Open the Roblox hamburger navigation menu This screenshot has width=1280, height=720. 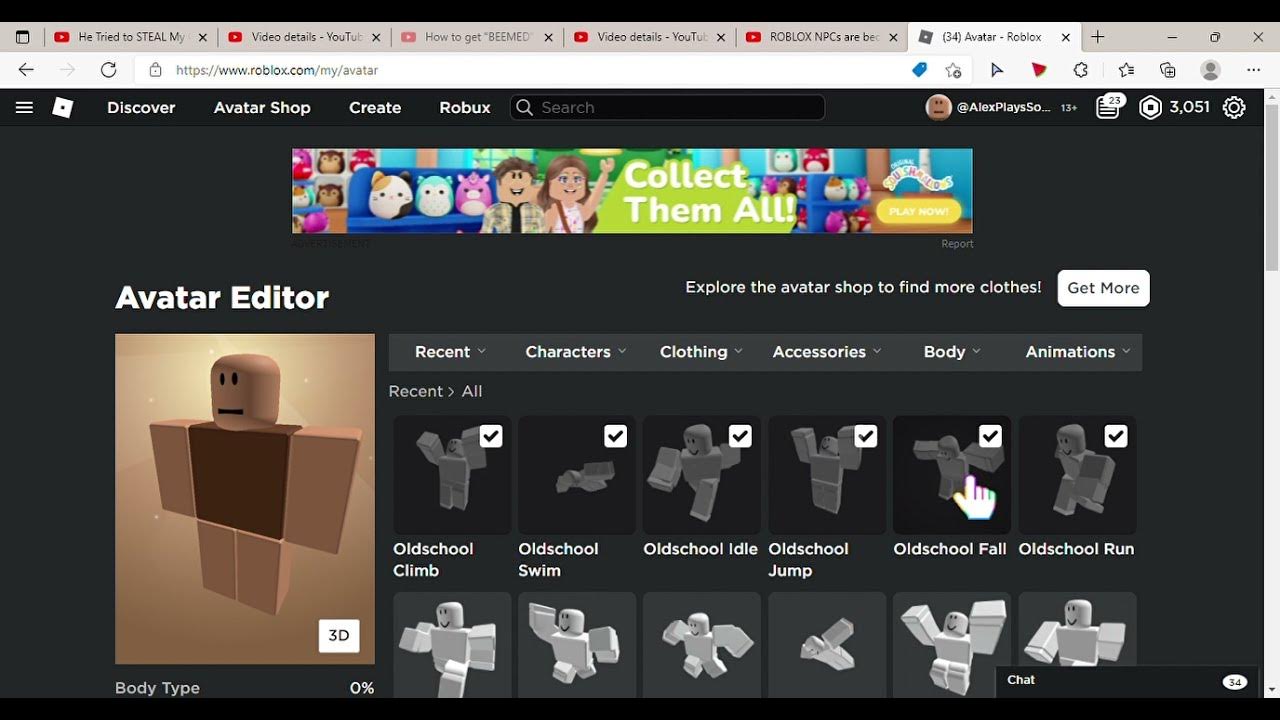tap(24, 108)
